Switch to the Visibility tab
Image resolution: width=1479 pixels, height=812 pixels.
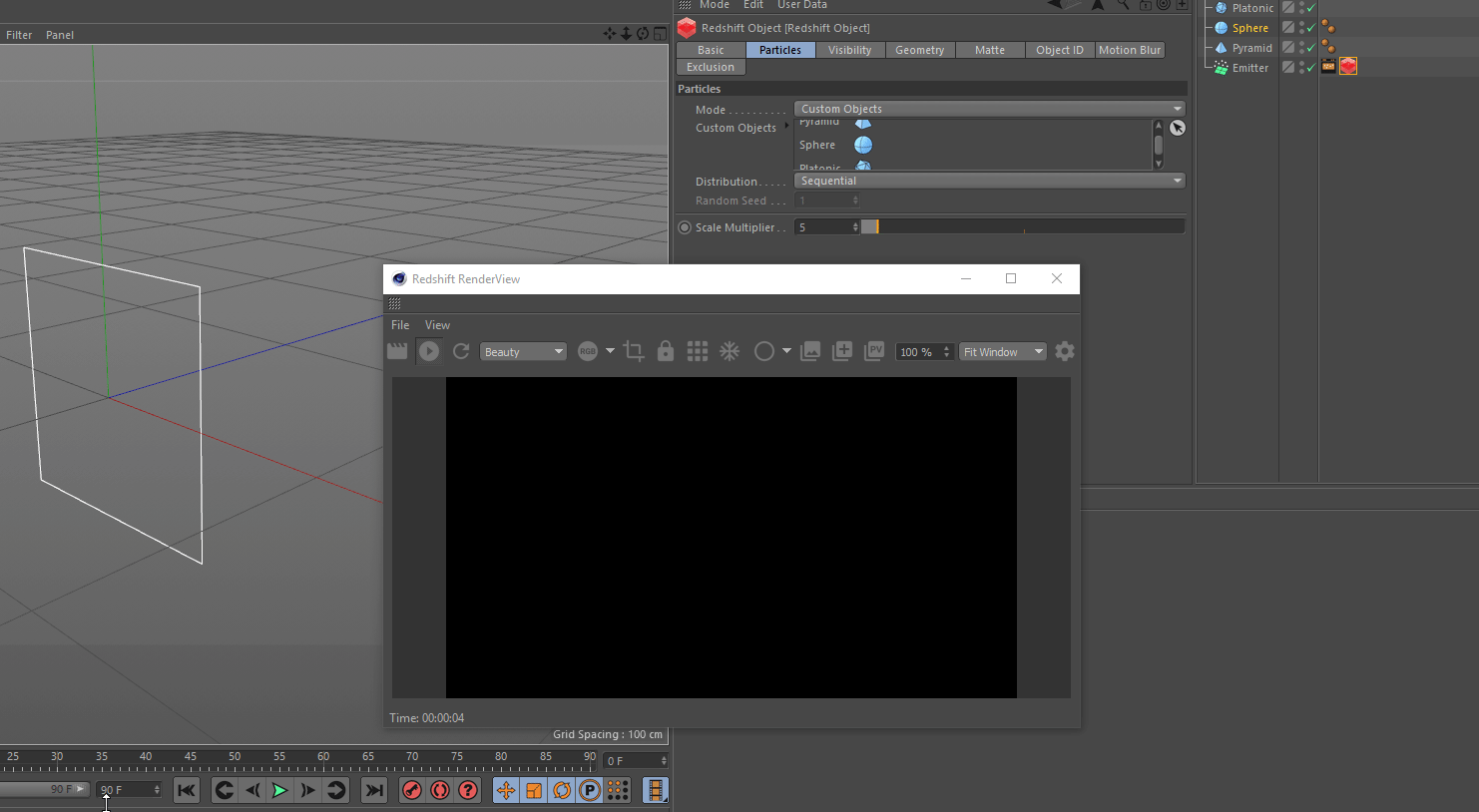(x=850, y=50)
